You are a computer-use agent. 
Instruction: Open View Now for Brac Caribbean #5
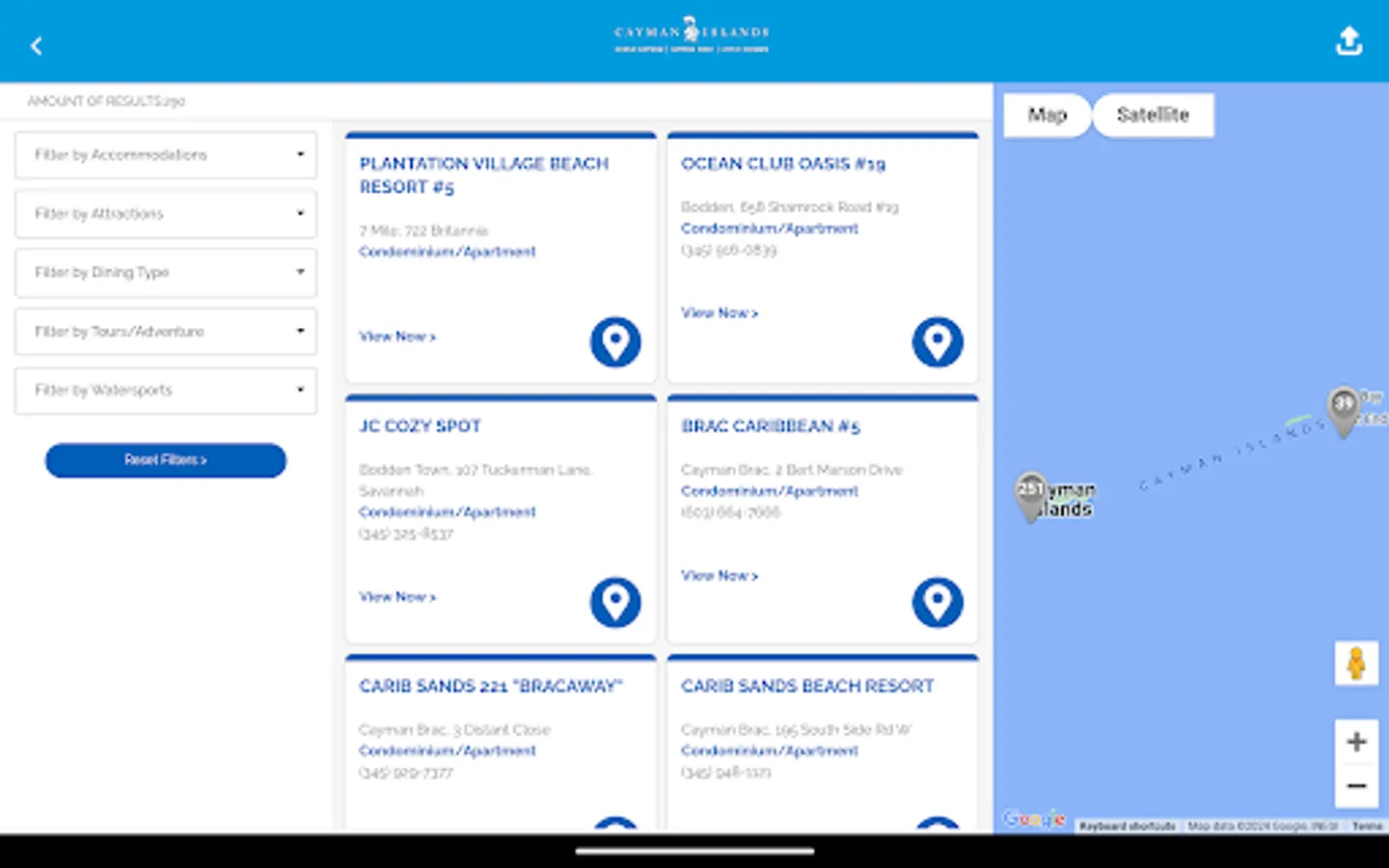(x=720, y=576)
